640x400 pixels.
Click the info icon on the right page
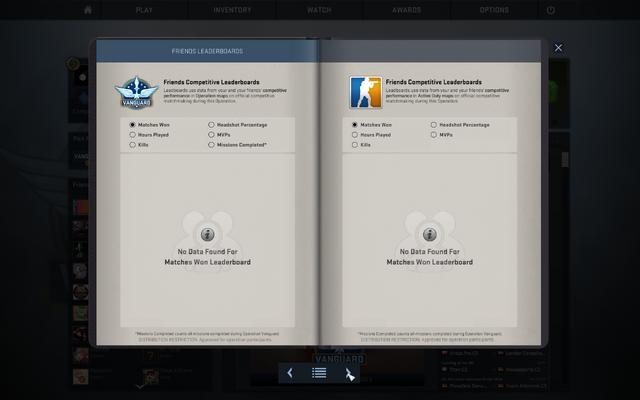tap(429, 235)
